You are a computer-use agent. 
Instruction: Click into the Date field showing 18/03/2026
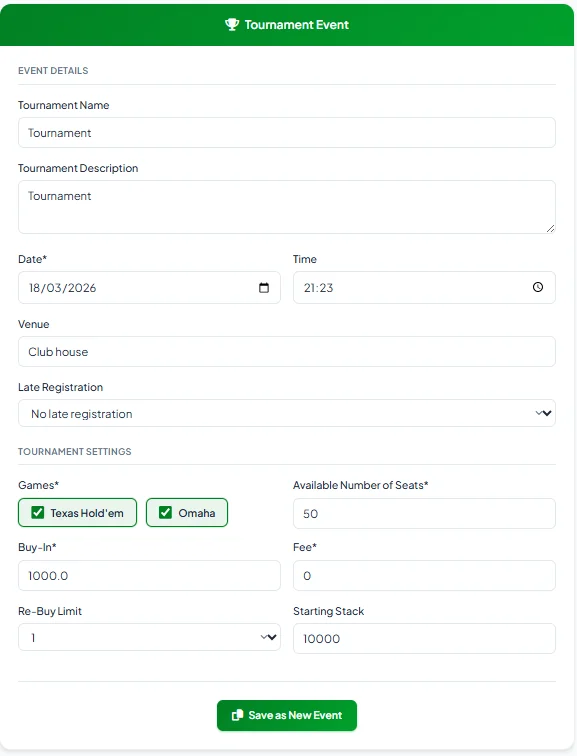(x=149, y=288)
